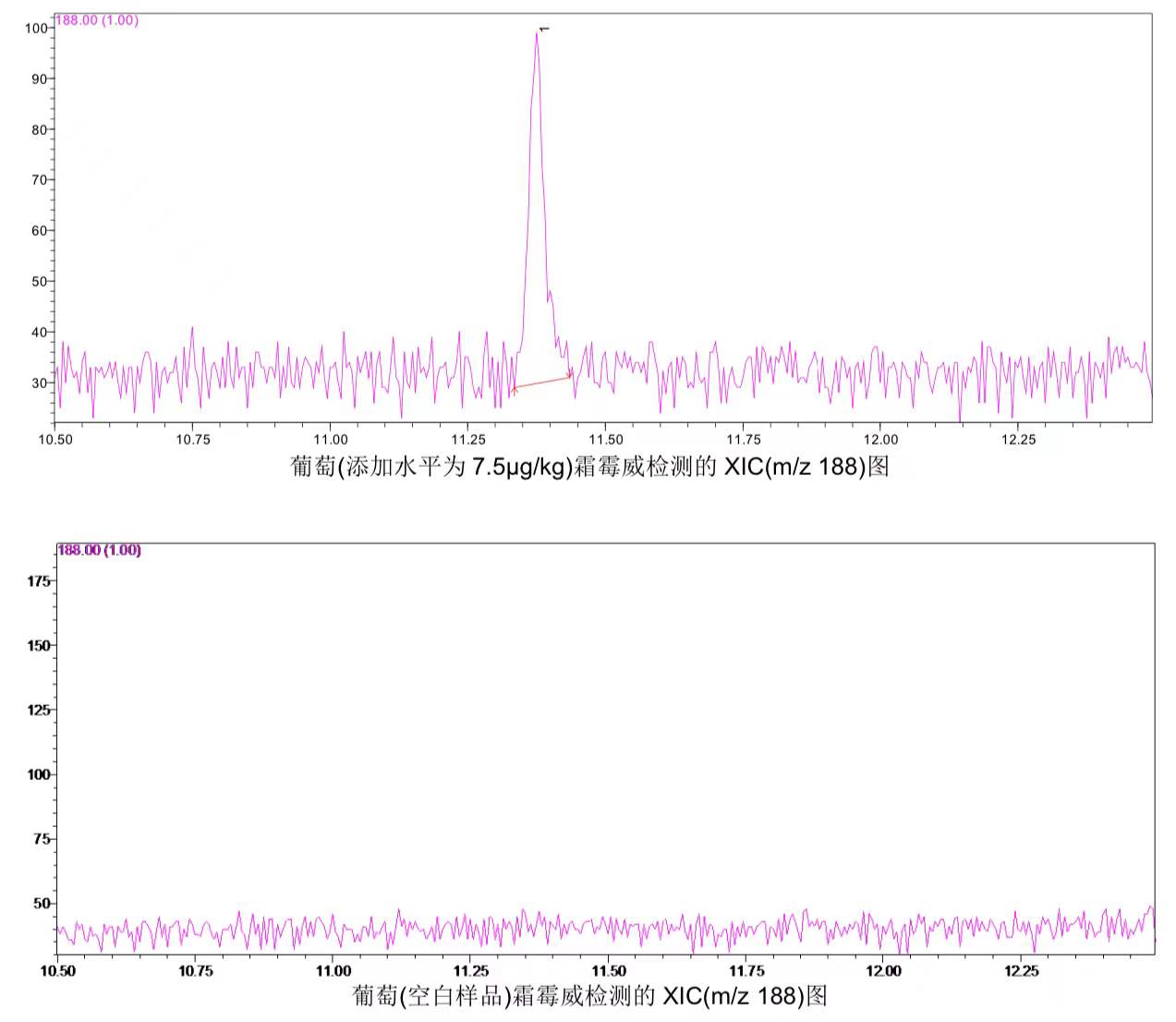The width and height of the screenshot is (1176, 1022).
Task: Click the 12.25 time mark on the bottom chart
Action: coord(1021,970)
